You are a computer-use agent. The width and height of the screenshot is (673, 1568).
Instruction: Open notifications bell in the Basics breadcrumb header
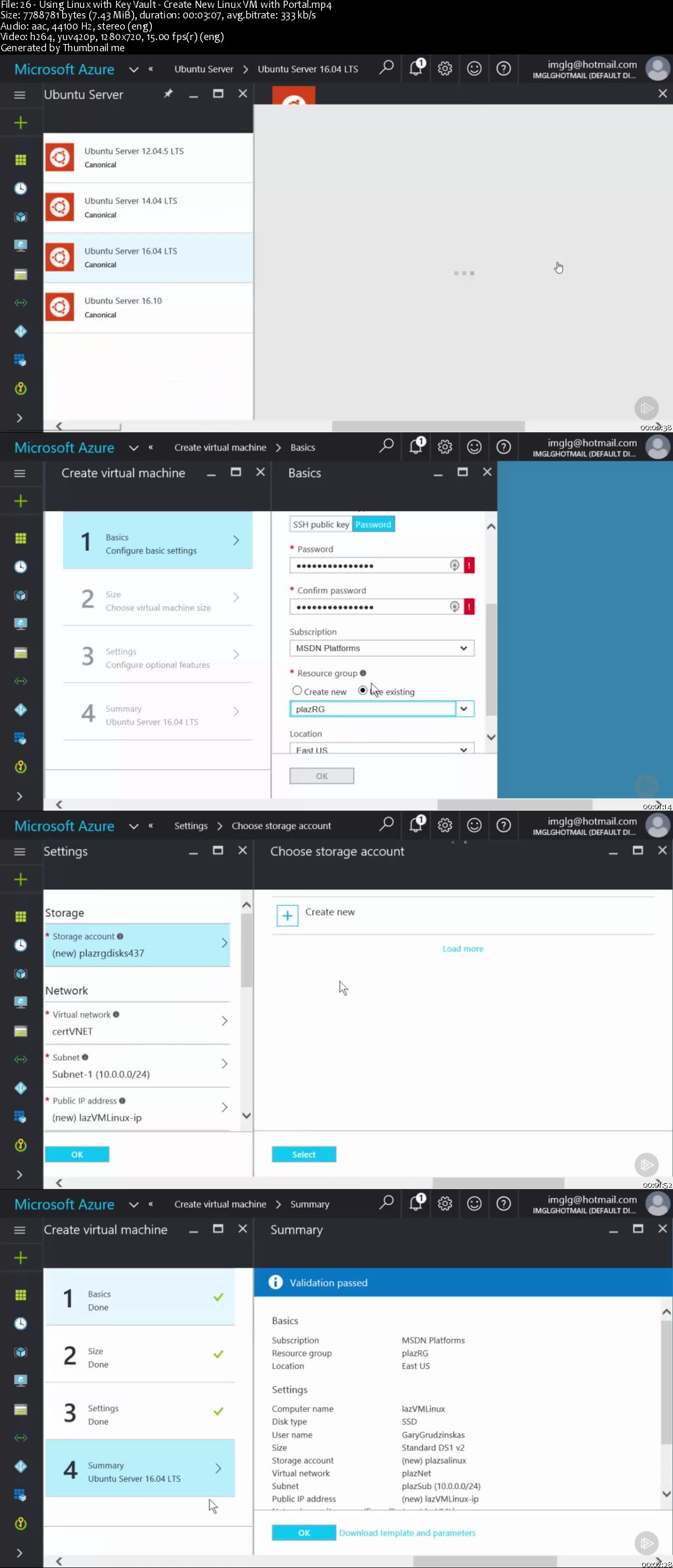click(416, 446)
